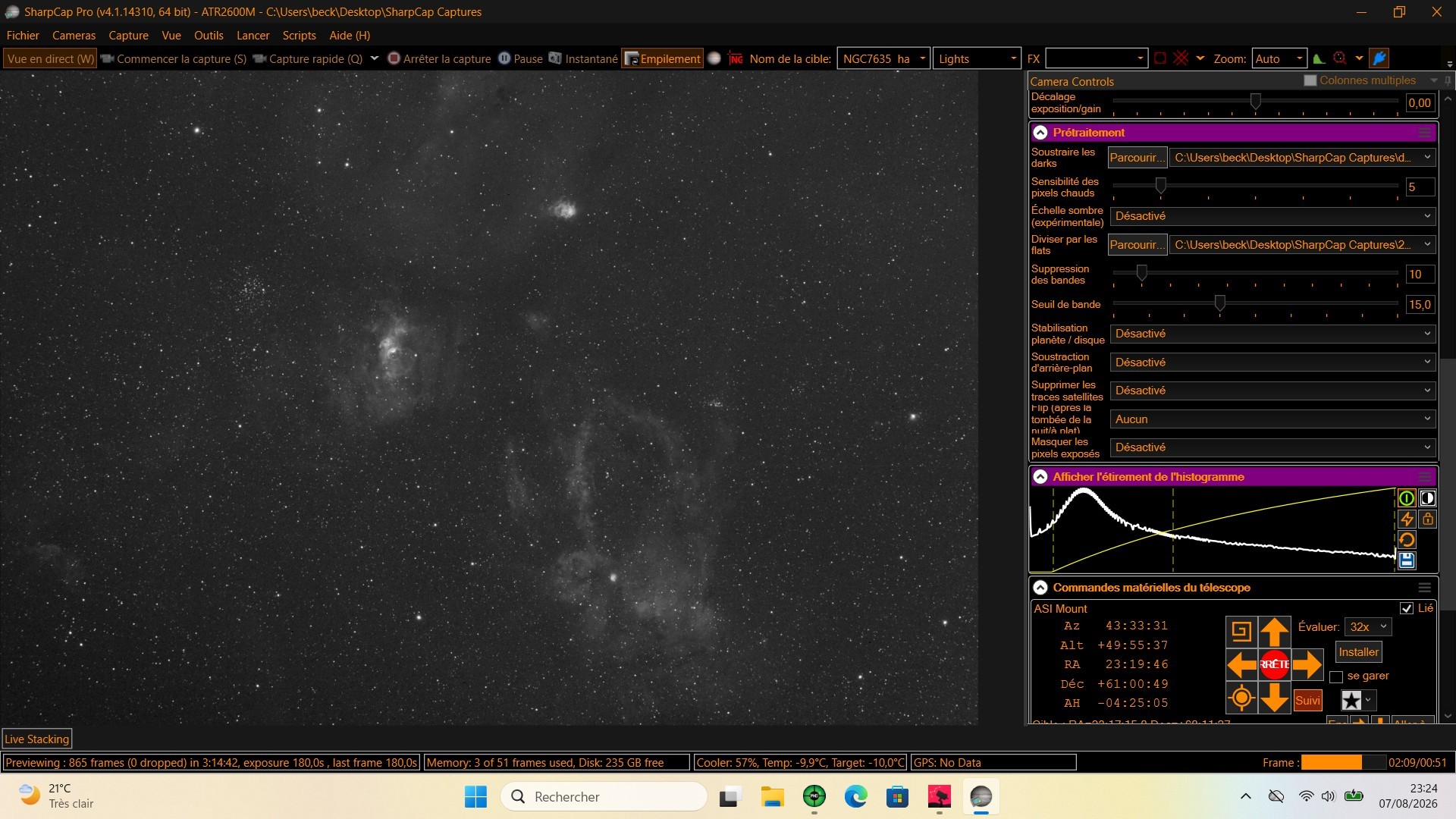Screen dimensions: 1456x819
Task: Check the Colonnes multiples checkbox
Action: pyautogui.click(x=1310, y=80)
